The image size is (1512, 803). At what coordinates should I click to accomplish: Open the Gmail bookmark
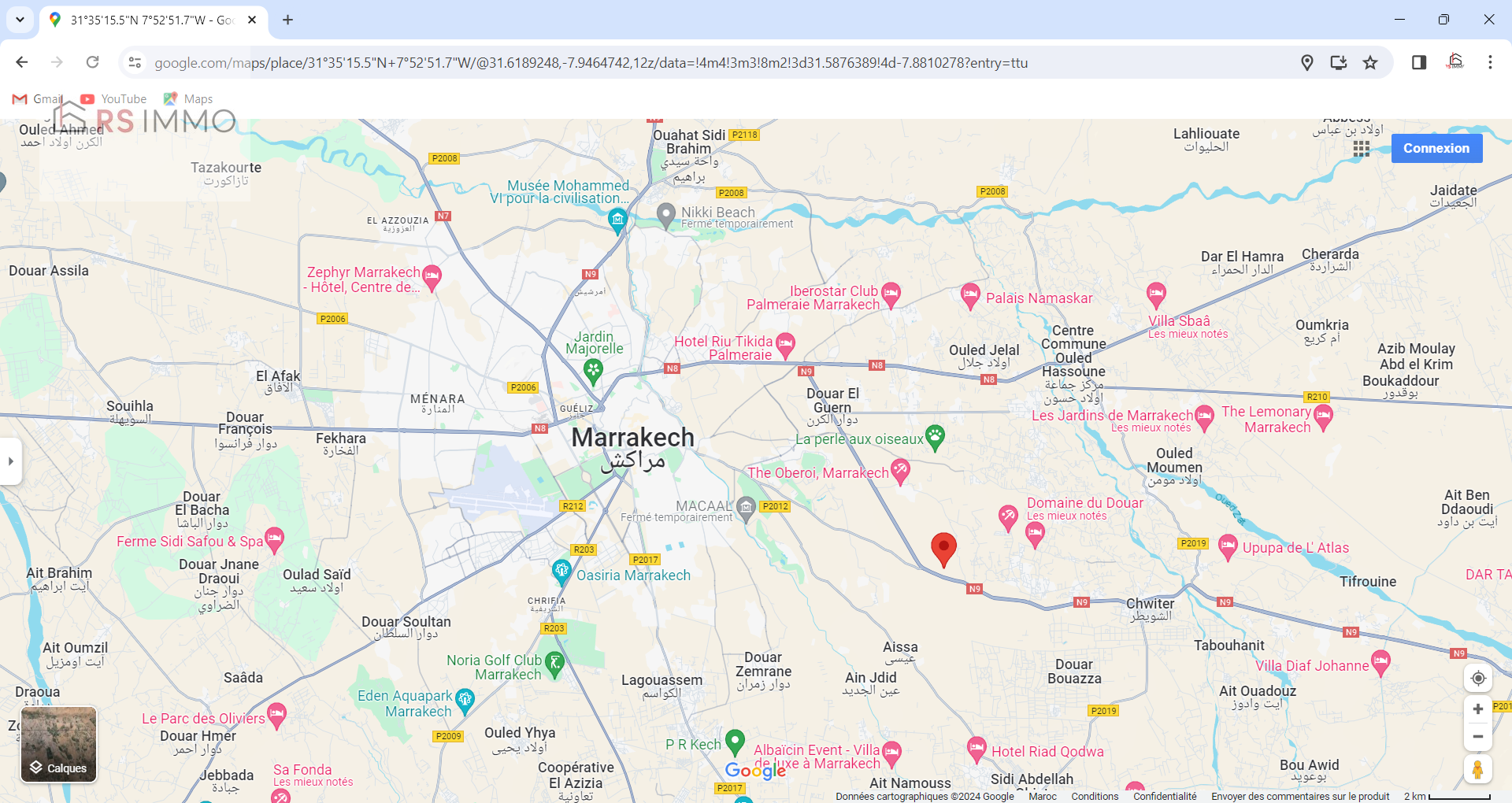(x=38, y=98)
